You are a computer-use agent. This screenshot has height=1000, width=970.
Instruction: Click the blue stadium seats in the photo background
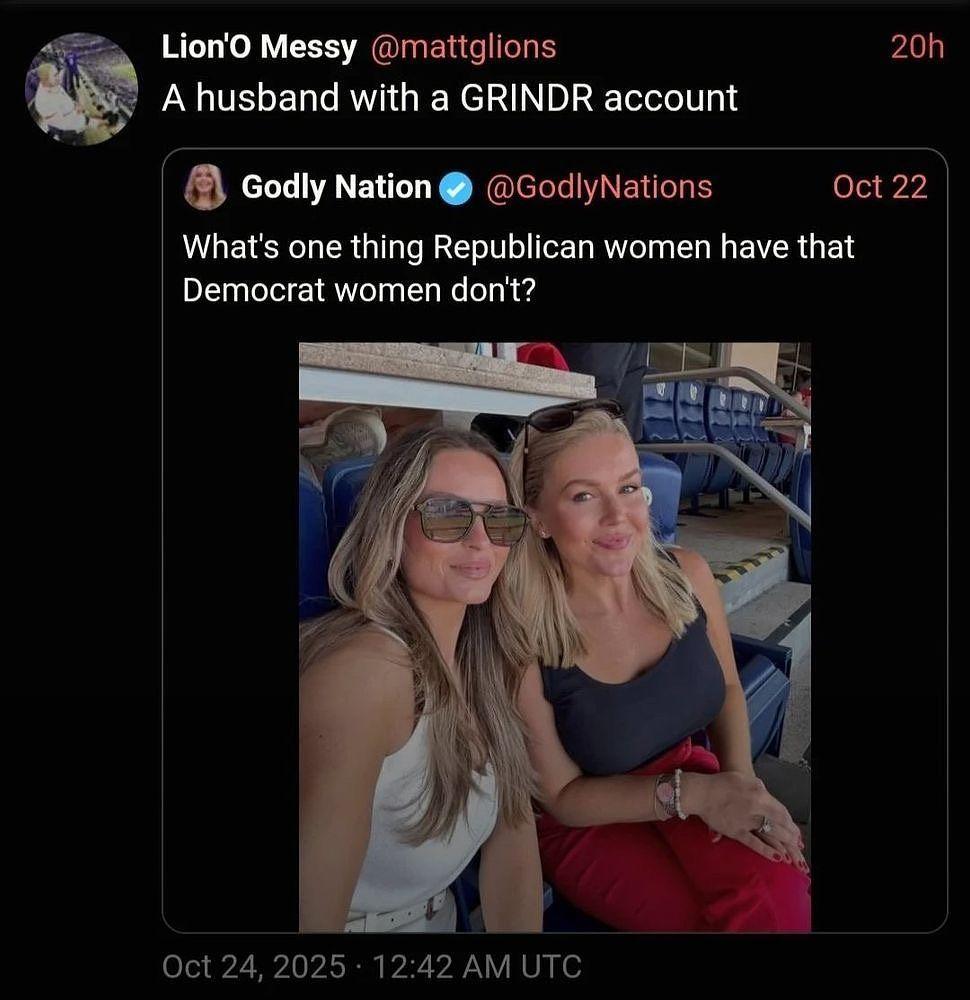(x=708, y=408)
